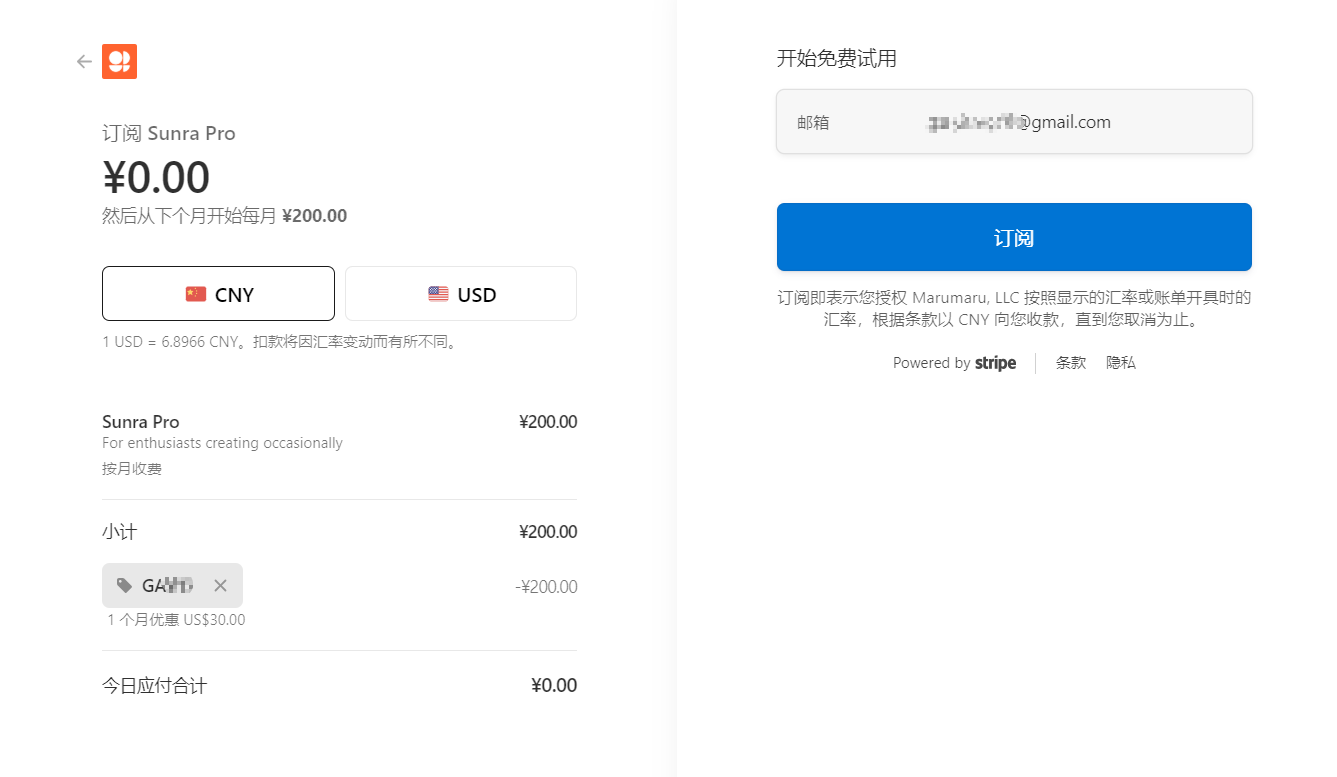This screenshot has width=1337, height=777.
Task: Click the 邮箱 email input field
Action: [1014, 122]
